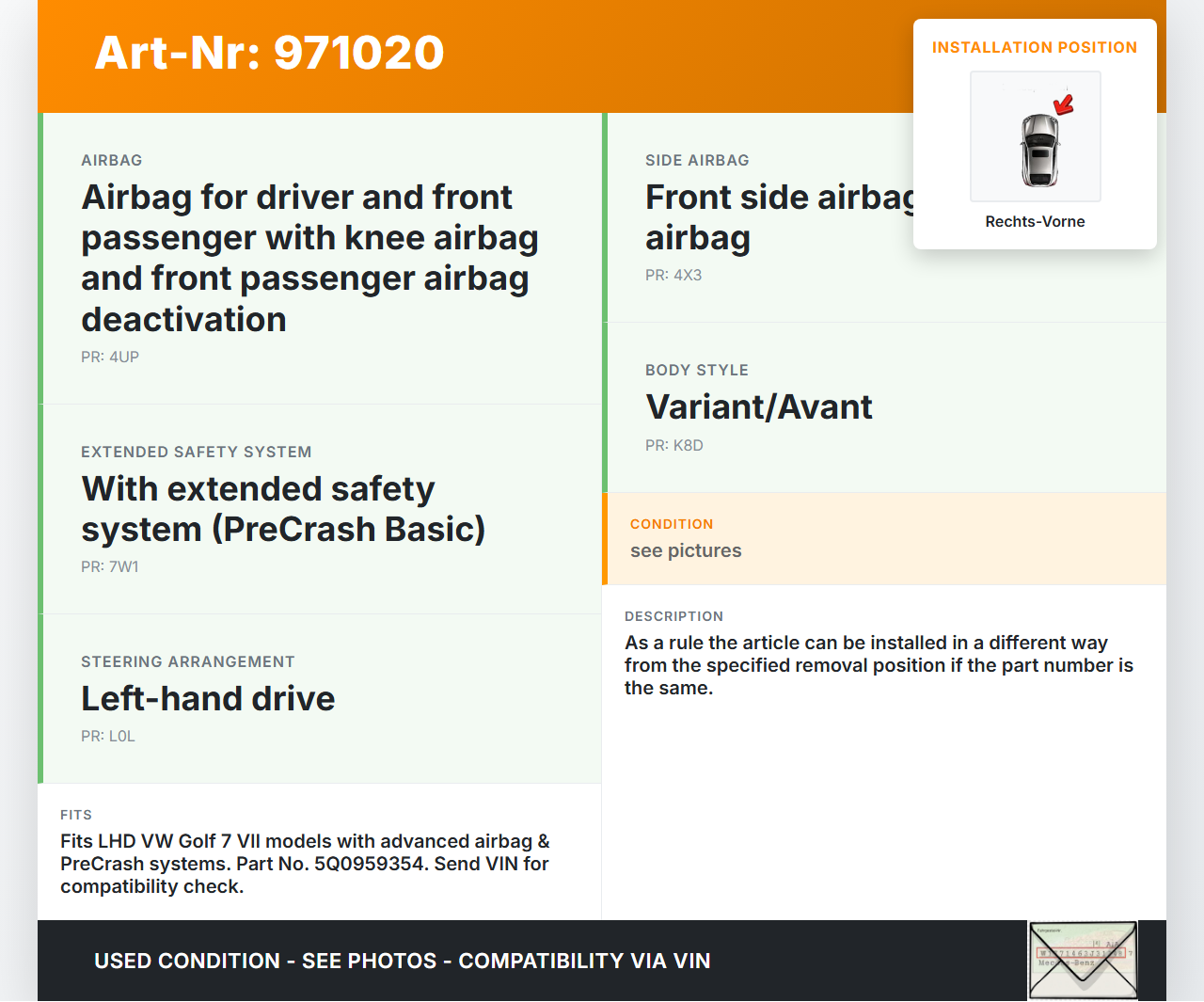This screenshot has width=1204, height=1002.
Task: Click the orange Condition 'see pictures' box
Action: click(x=883, y=538)
